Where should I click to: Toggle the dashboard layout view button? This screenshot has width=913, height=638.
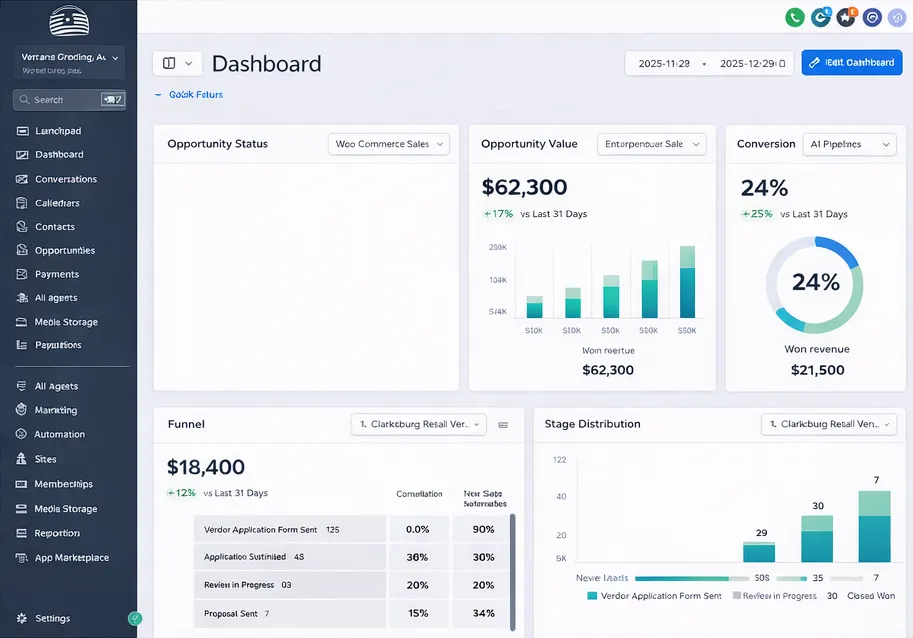[x=178, y=63]
